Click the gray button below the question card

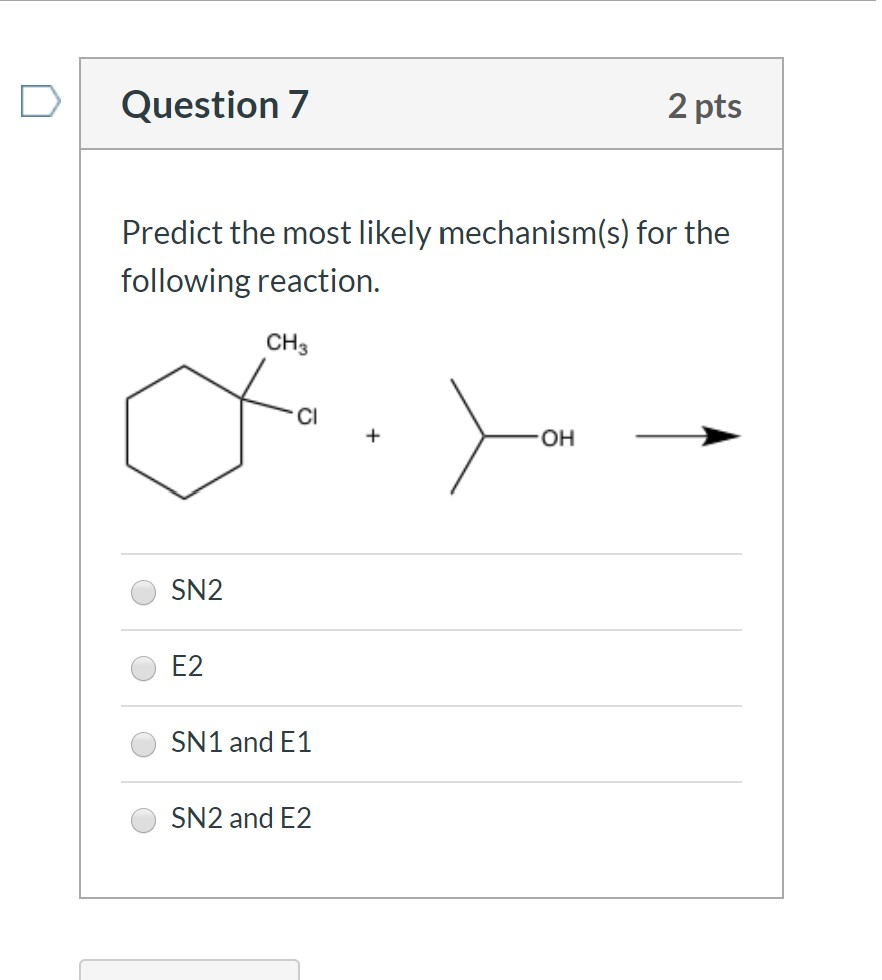point(190,972)
